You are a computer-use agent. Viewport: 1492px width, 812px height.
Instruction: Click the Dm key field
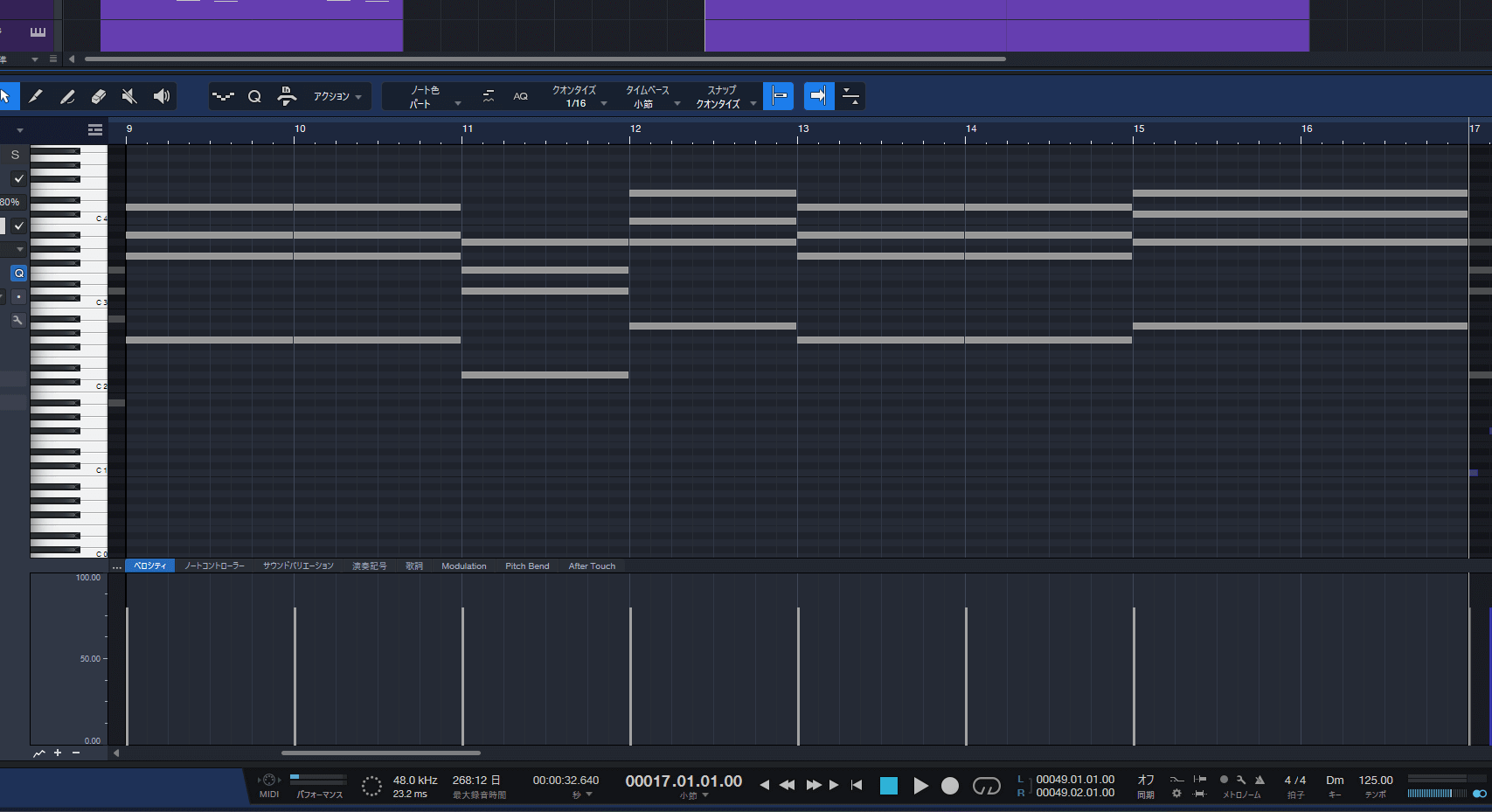1335,780
